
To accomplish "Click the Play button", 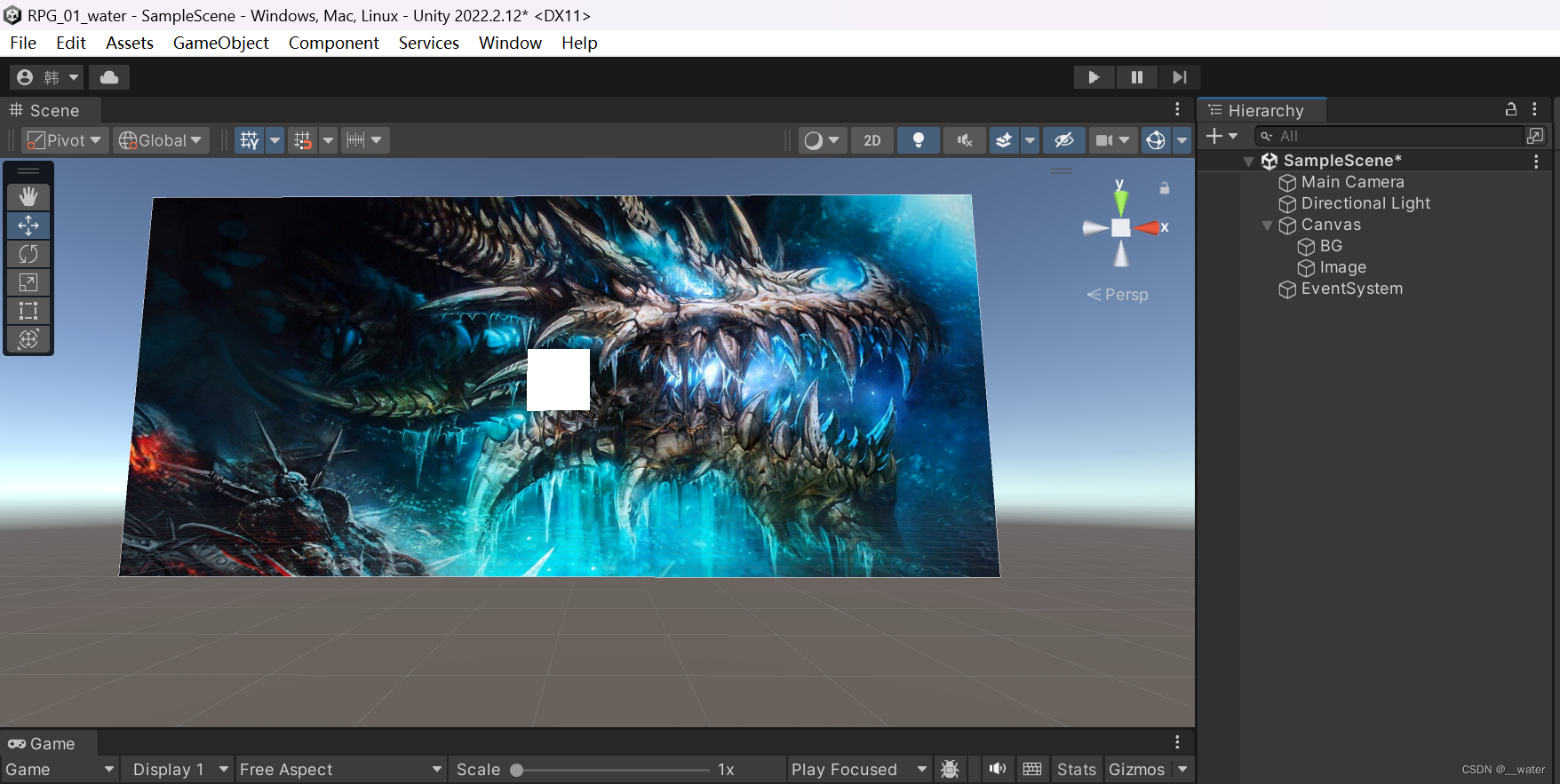I will tap(1094, 77).
